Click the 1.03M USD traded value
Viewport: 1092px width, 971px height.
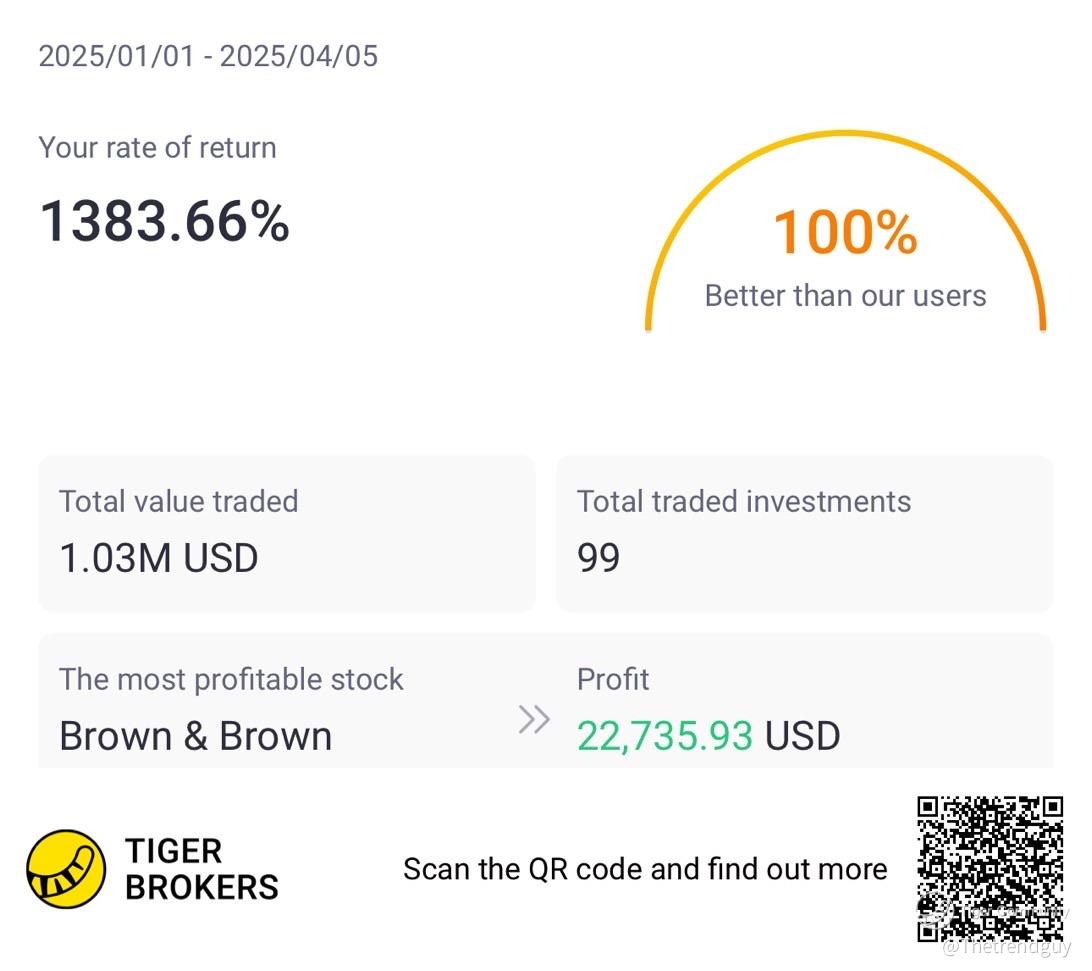click(159, 558)
